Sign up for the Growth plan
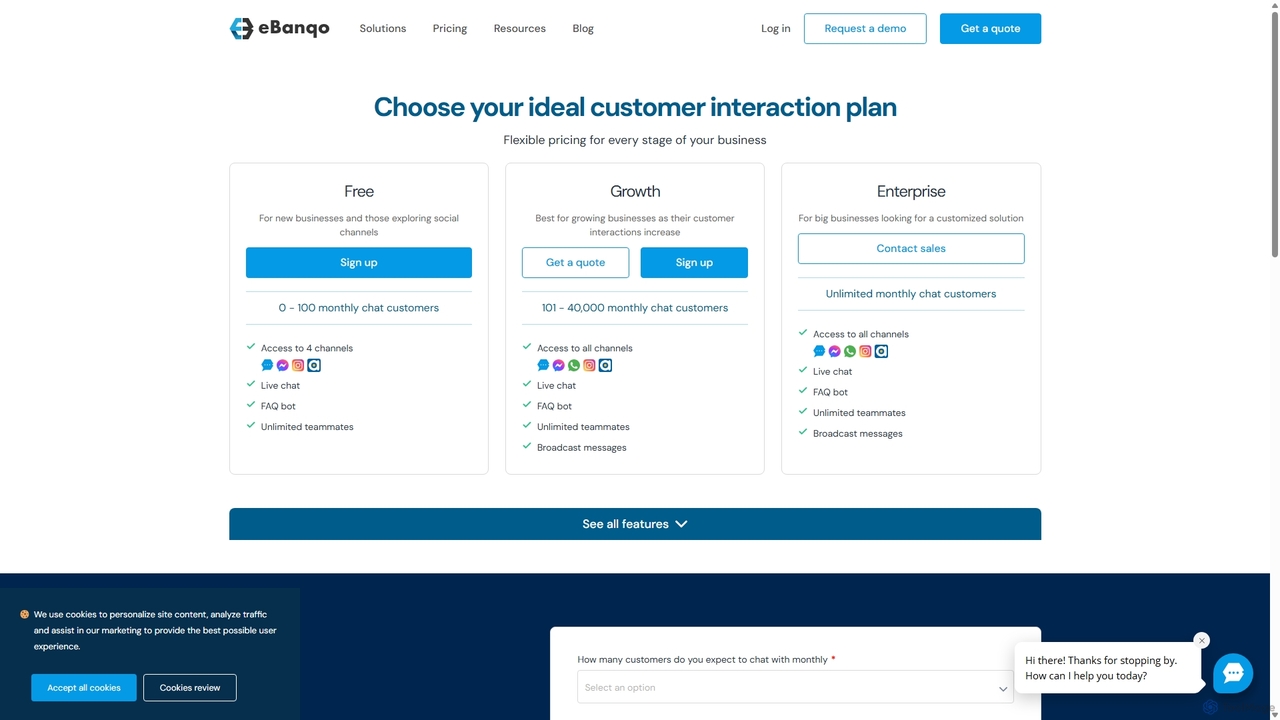The width and height of the screenshot is (1280, 720). (694, 262)
